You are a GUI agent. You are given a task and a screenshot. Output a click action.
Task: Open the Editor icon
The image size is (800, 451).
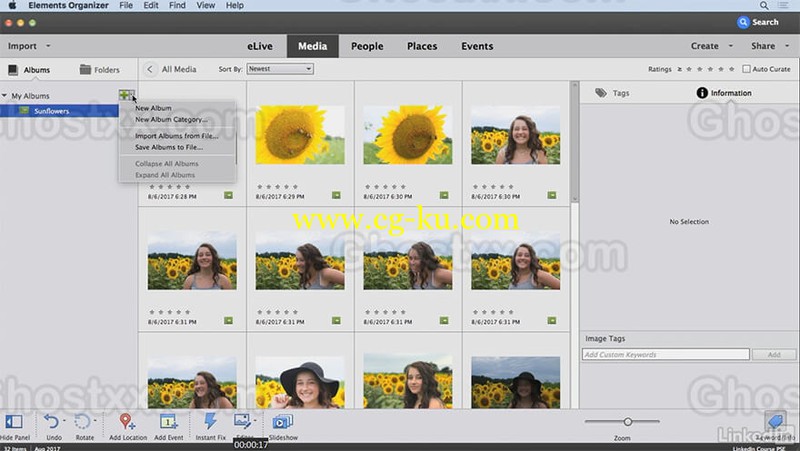(x=242, y=421)
